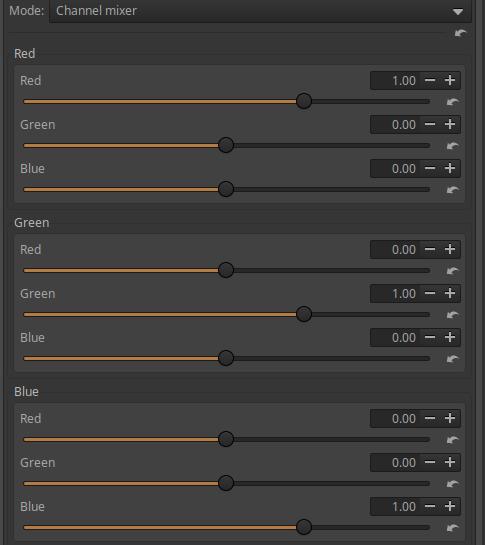This screenshot has width=485, height=545.
Task: Reset the Red channel's Red slider
Action: [452, 102]
